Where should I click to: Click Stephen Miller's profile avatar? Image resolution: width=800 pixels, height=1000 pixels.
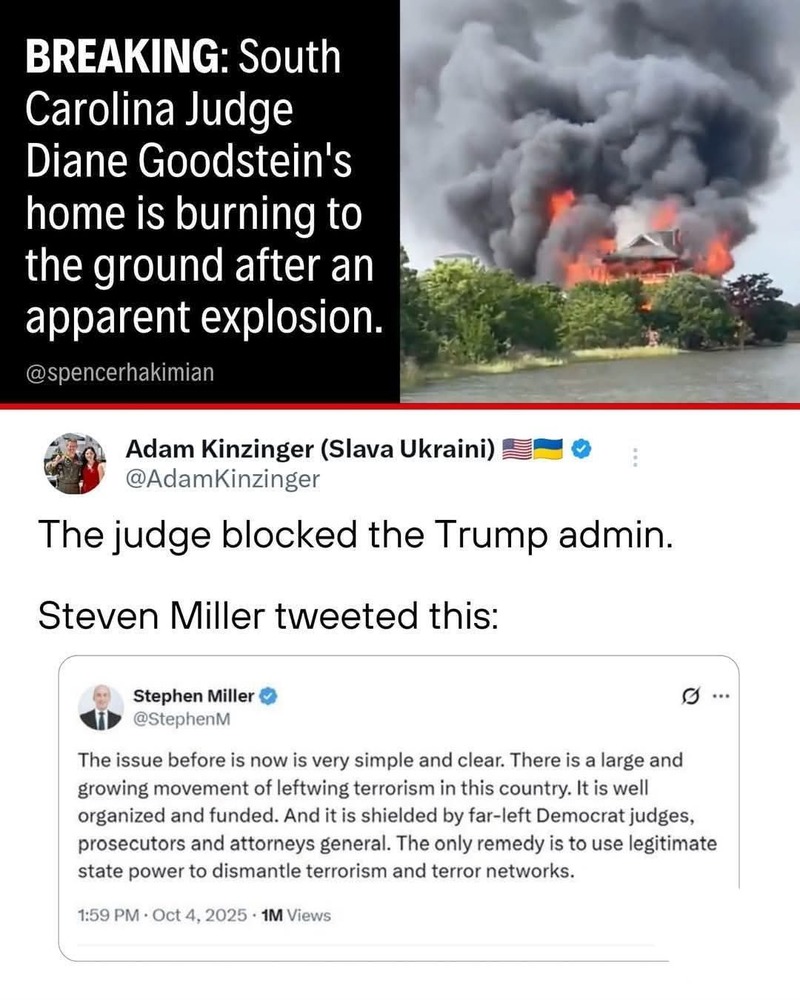[100, 707]
